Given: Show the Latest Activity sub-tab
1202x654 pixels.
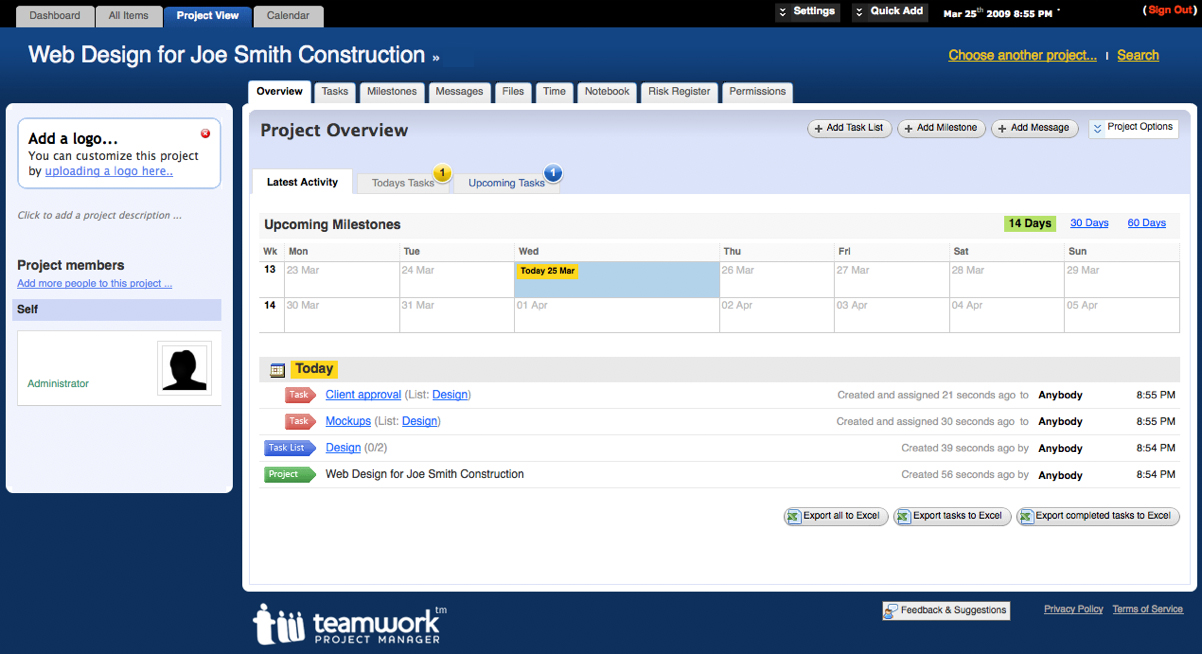Looking at the screenshot, I should 302,182.
